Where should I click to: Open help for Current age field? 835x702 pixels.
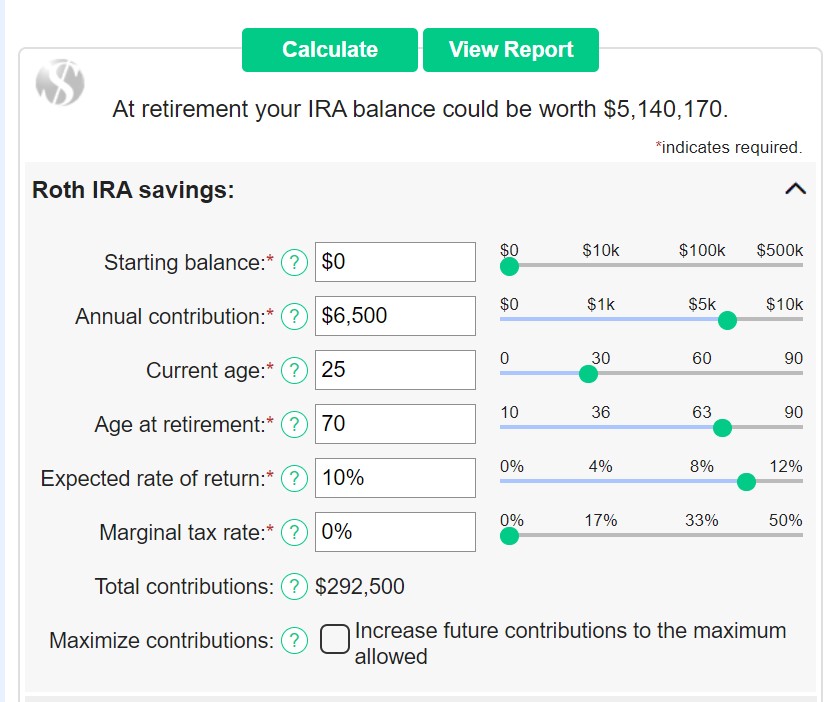[293, 370]
